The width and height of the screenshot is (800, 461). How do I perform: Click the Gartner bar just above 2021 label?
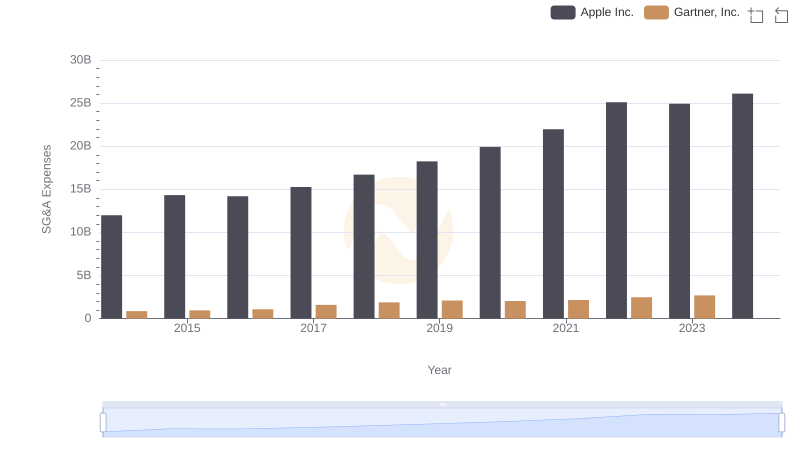579,310
